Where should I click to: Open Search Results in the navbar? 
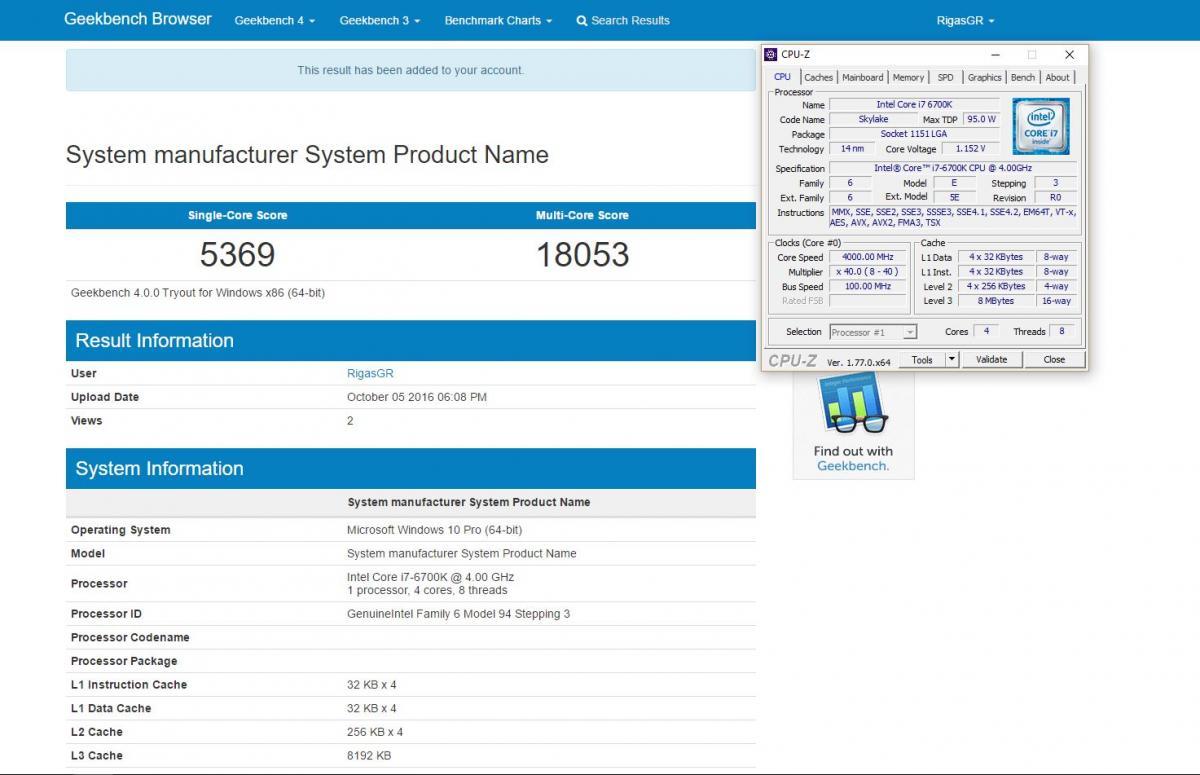pyautogui.click(x=623, y=20)
